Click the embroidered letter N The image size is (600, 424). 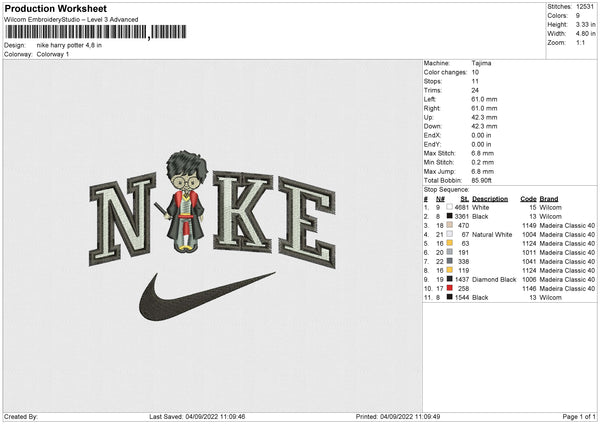click(x=122, y=219)
